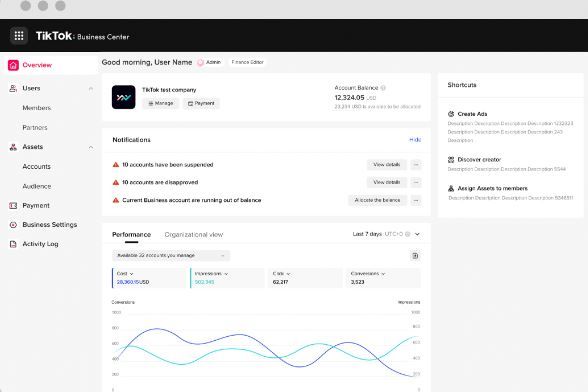
Task: Click the Users sidebar icon
Action: pos(13,89)
